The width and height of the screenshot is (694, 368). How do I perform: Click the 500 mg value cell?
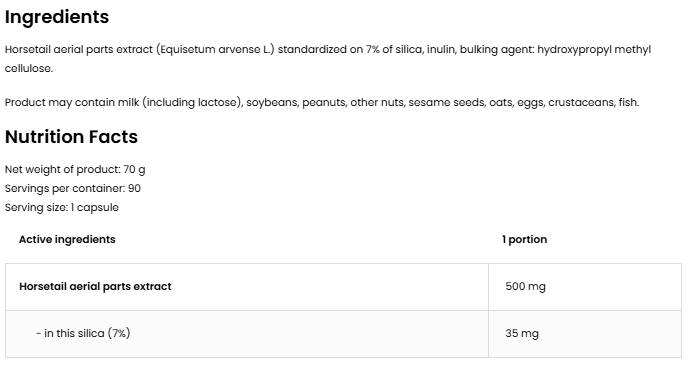(x=585, y=287)
